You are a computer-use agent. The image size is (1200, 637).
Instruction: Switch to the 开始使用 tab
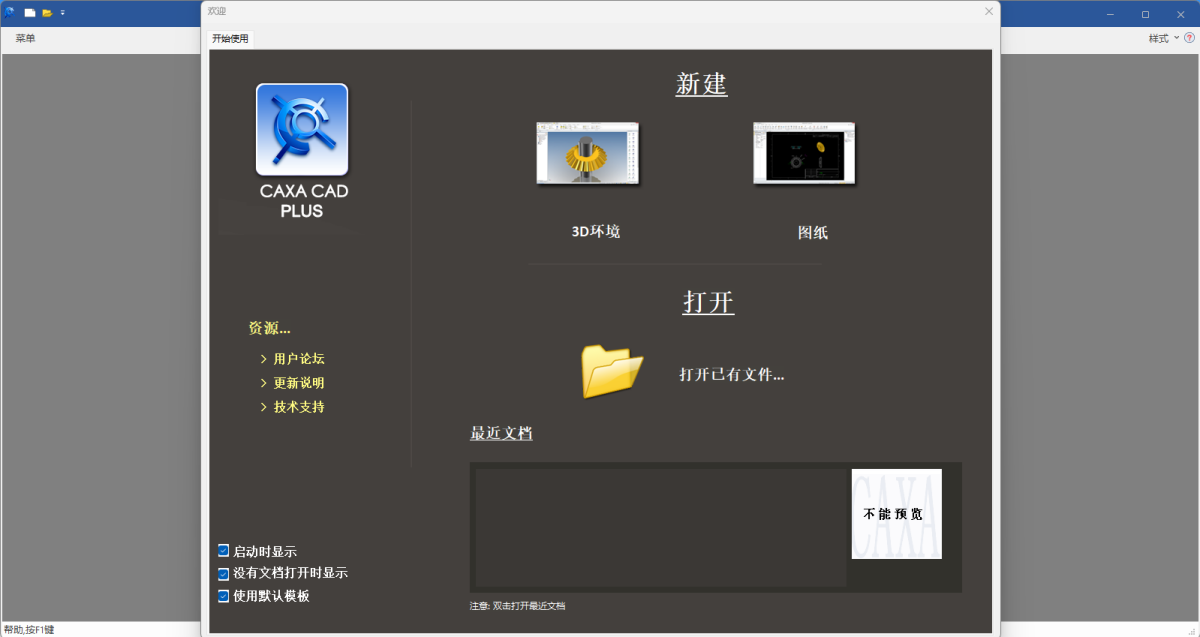pyautogui.click(x=230, y=38)
